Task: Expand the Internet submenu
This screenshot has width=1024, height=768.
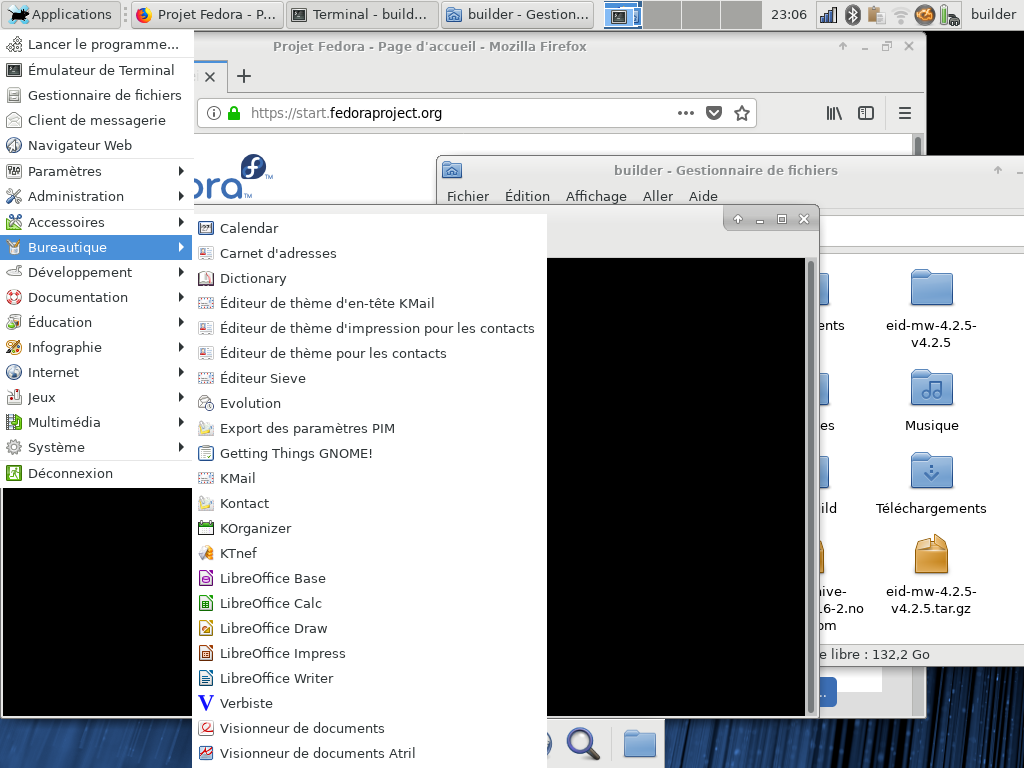Action: tap(97, 372)
